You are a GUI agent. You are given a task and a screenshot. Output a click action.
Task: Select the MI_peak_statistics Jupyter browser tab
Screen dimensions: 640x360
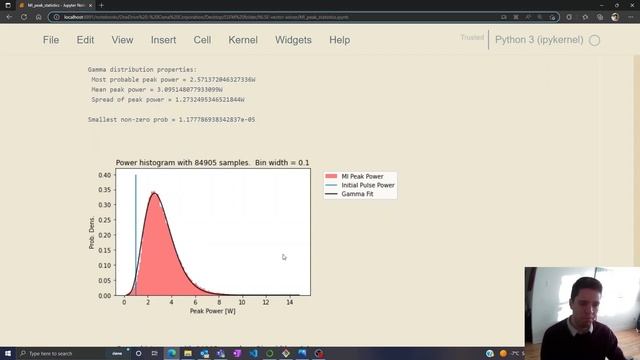56,5
